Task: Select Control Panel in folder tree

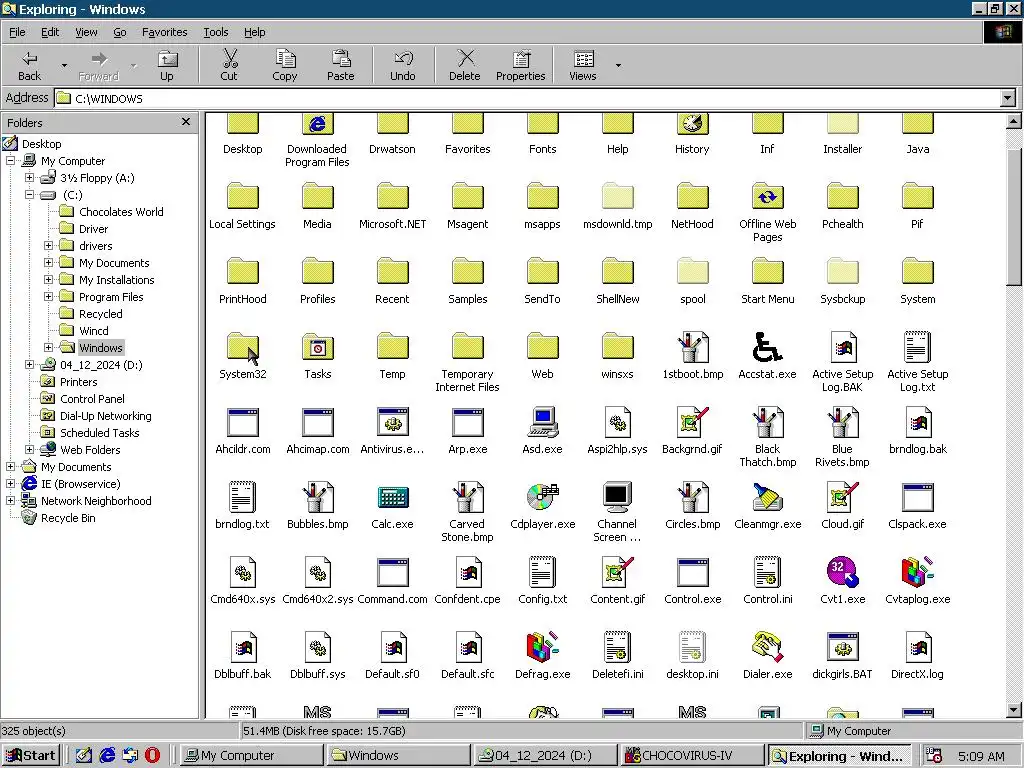Action: 92,398
